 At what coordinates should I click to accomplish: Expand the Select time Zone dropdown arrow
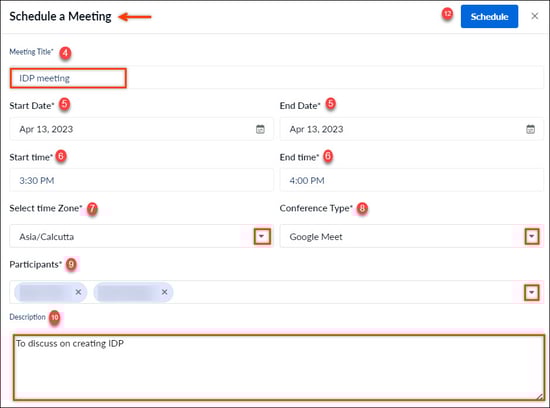pos(262,236)
